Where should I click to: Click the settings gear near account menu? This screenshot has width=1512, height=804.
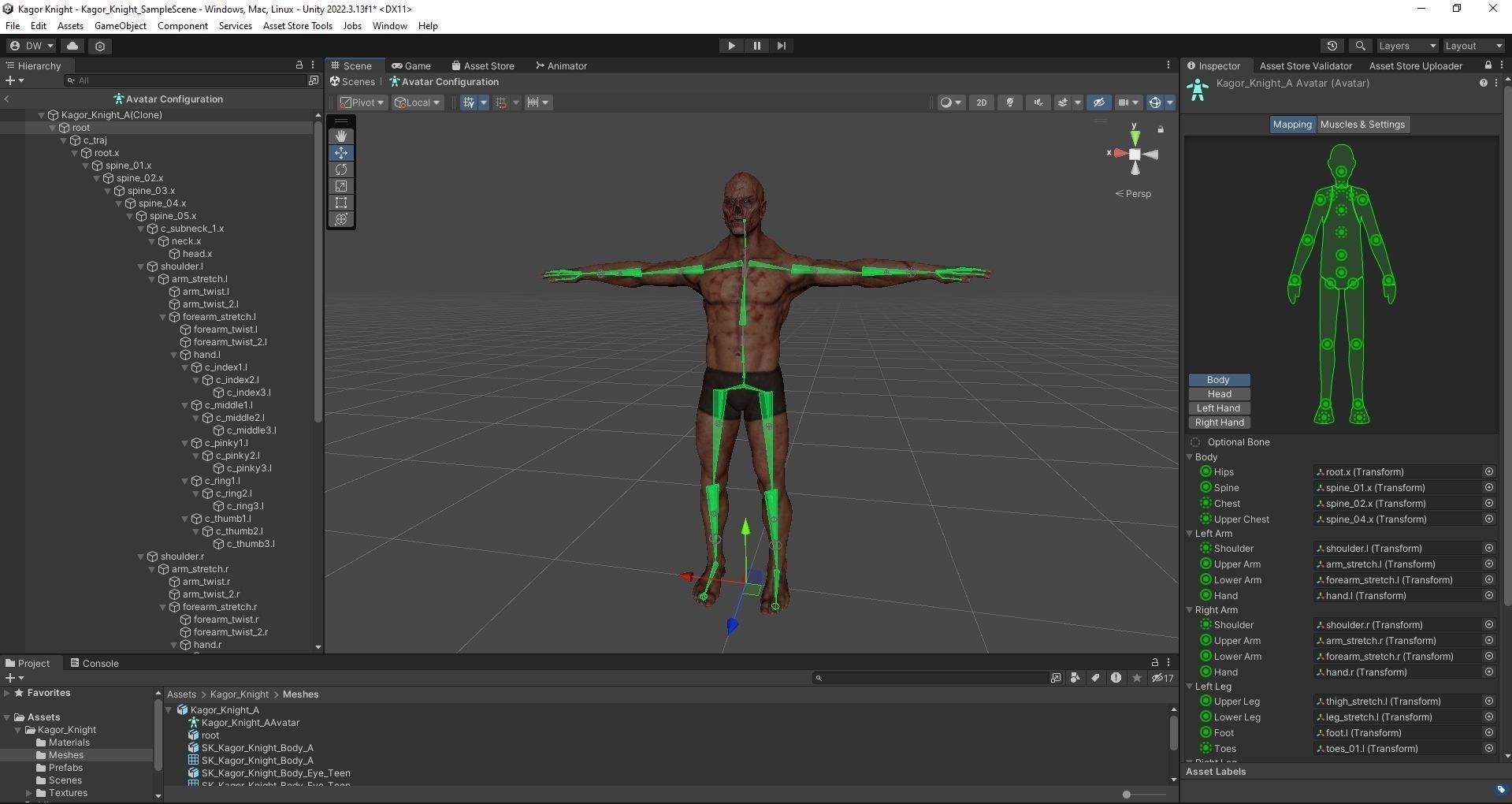tap(100, 46)
